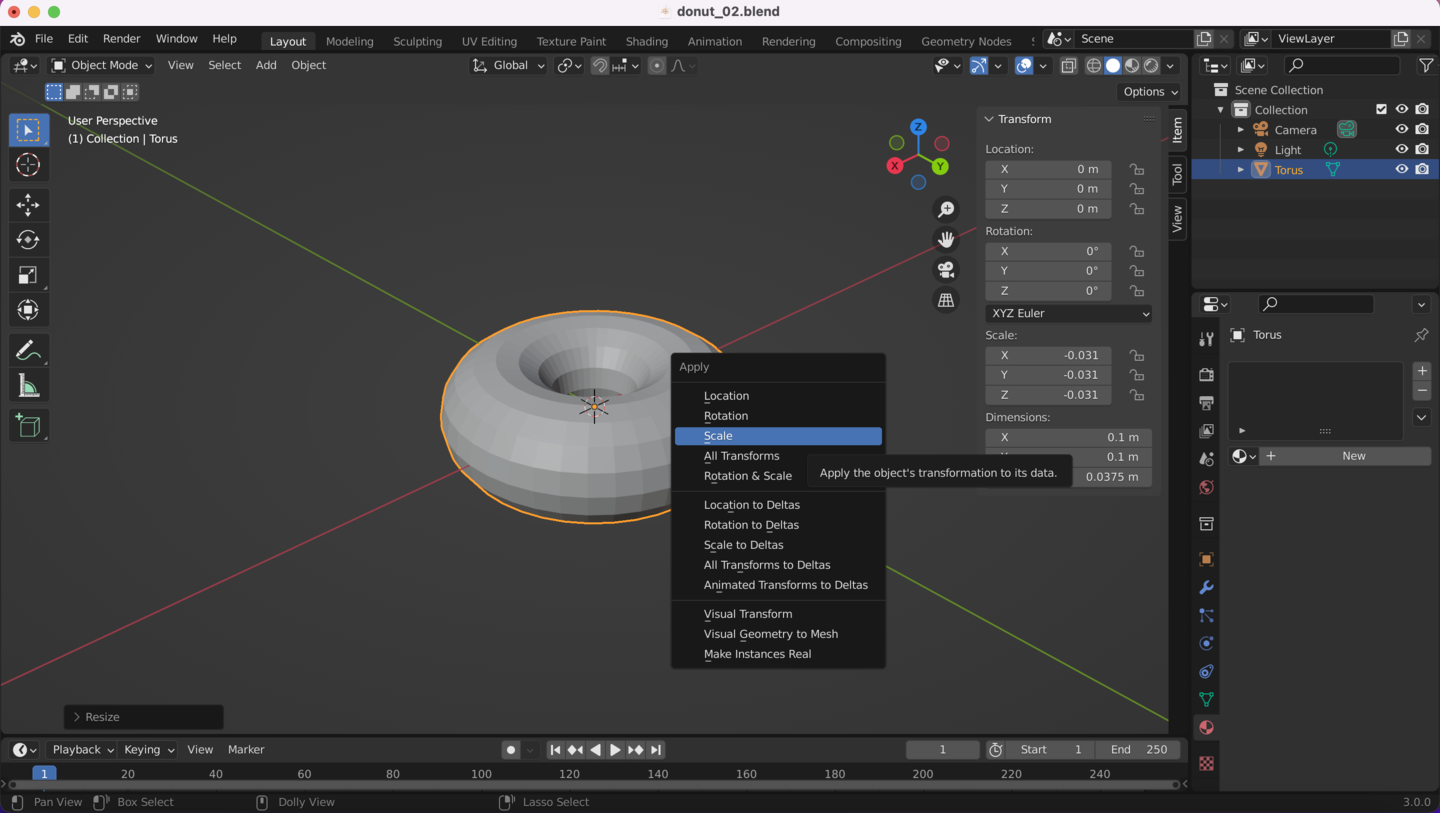Toggle lock on Location X
The image size is (1440, 813).
pyautogui.click(x=1137, y=169)
